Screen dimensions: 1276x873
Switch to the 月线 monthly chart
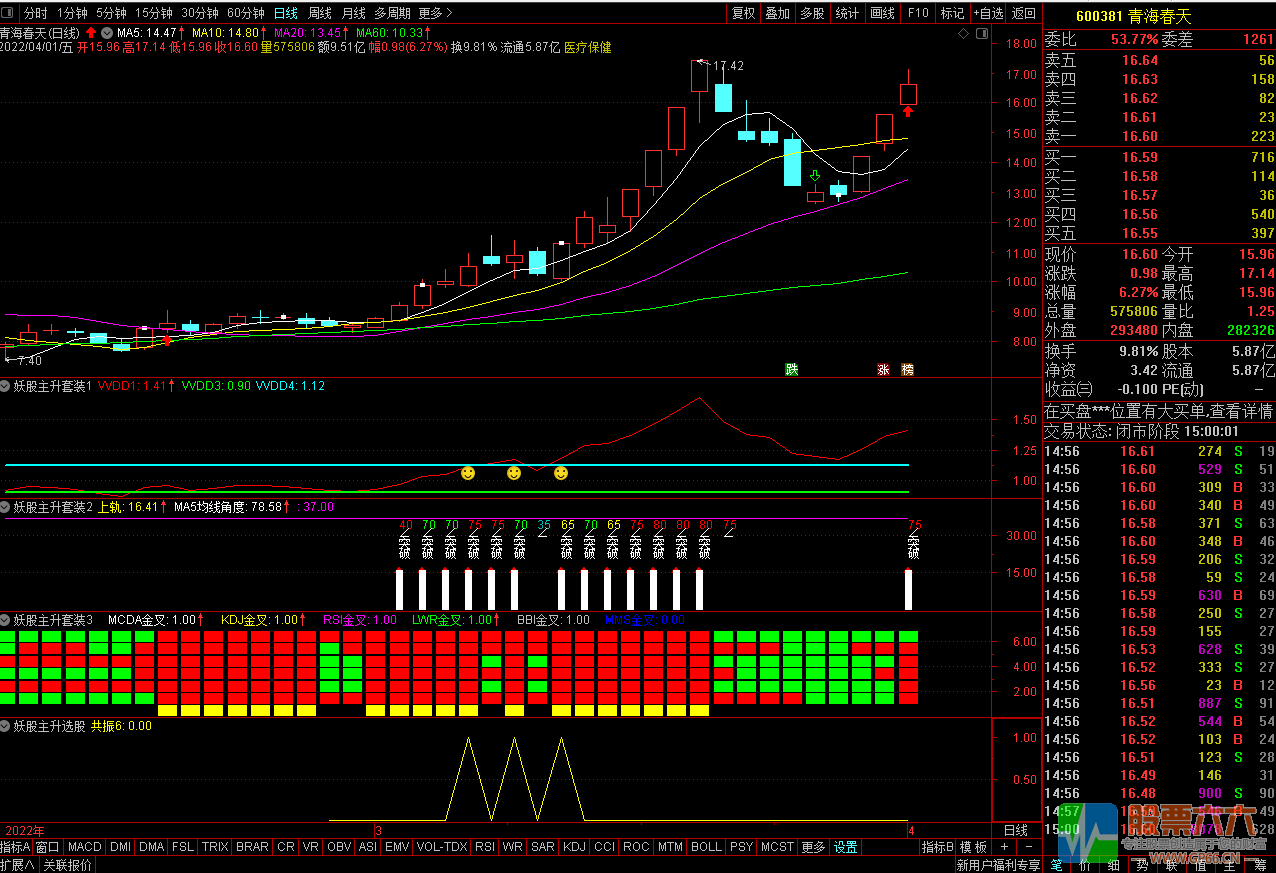click(x=353, y=13)
